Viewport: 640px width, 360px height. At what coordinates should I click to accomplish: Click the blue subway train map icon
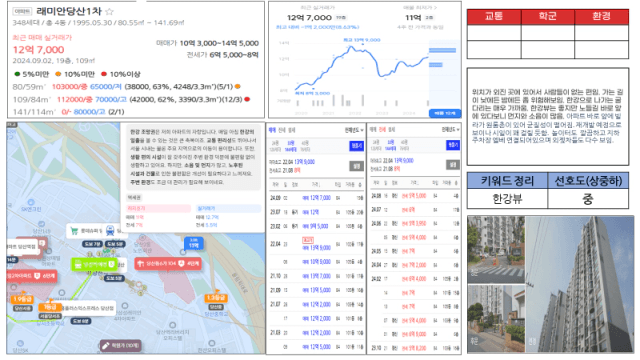tap(110, 231)
